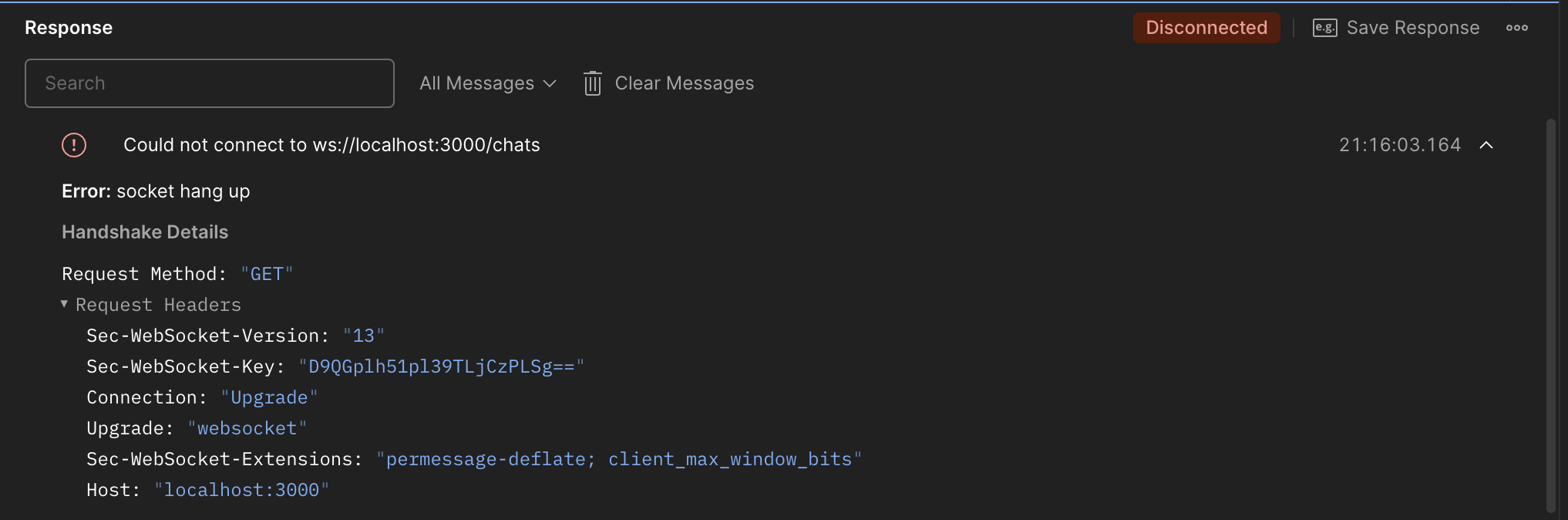Select the "Could not connect" error message

(331, 145)
